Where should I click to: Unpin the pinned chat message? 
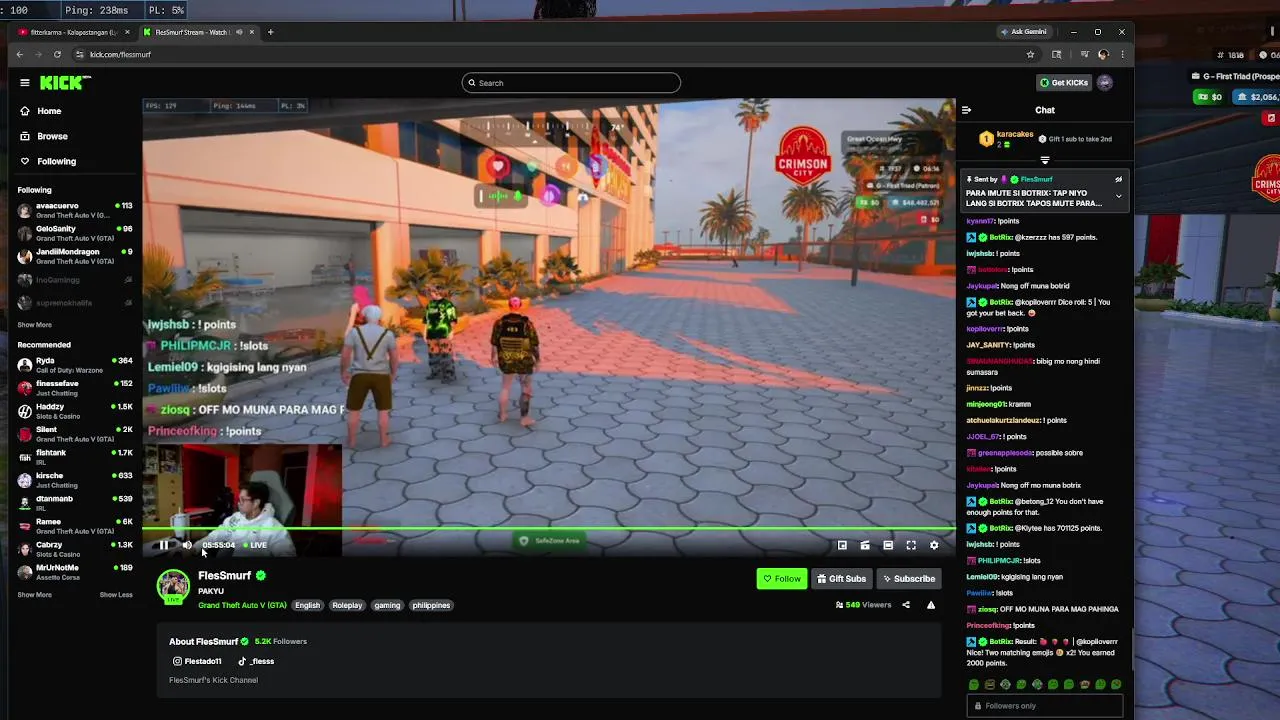point(1118,180)
